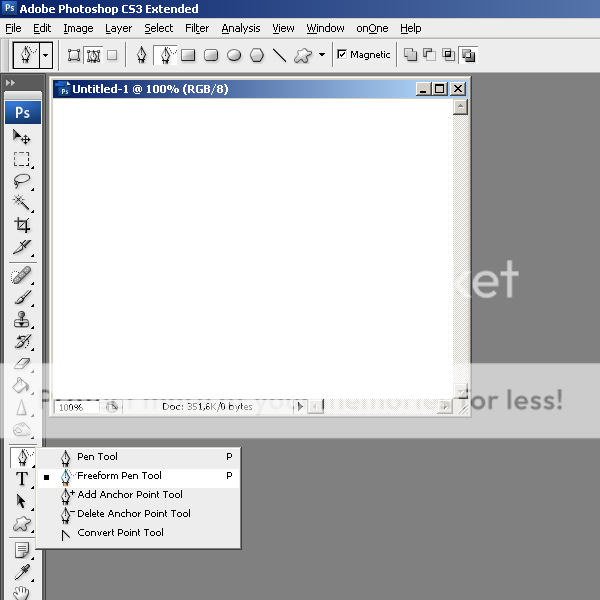
Task: Choose Rectangle shape in options bar
Action: (188, 55)
